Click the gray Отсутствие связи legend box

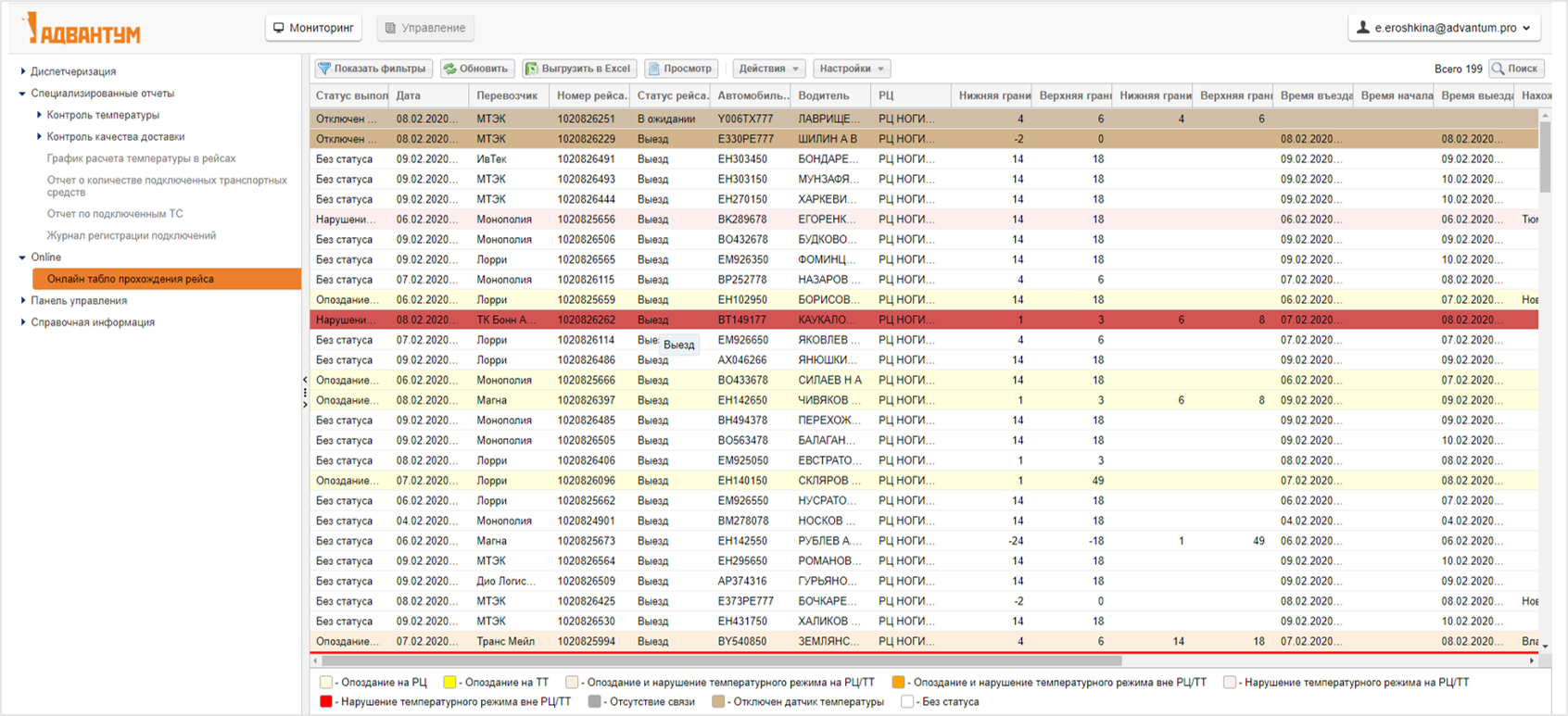(x=595, y=702)
